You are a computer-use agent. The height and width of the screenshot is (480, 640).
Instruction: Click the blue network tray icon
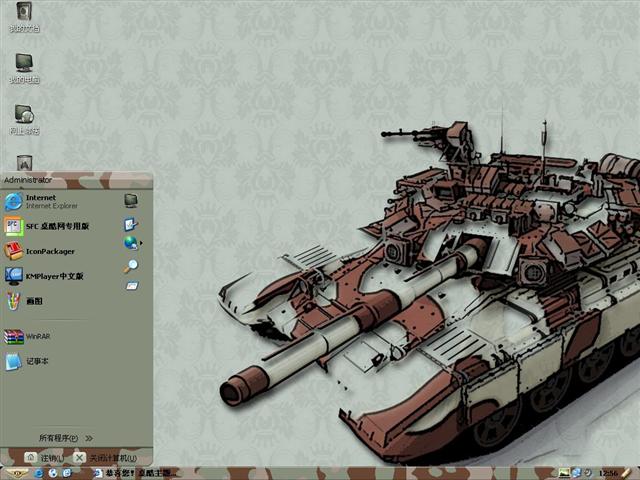[x=576, y=473]
